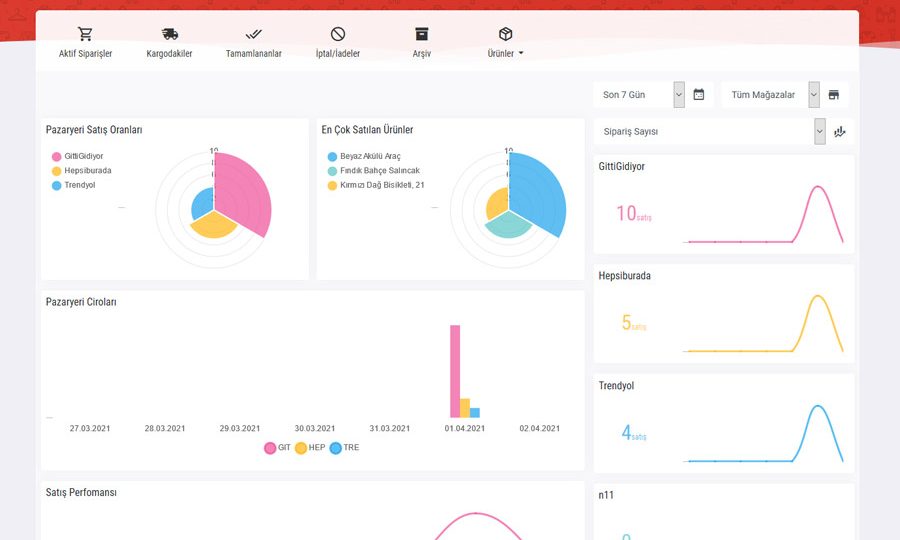Image resolution: width=900 pixels, height=540 pixels.
Task: Open the Sipariş Sayısı metric dropdown
Action: point(710,131)
